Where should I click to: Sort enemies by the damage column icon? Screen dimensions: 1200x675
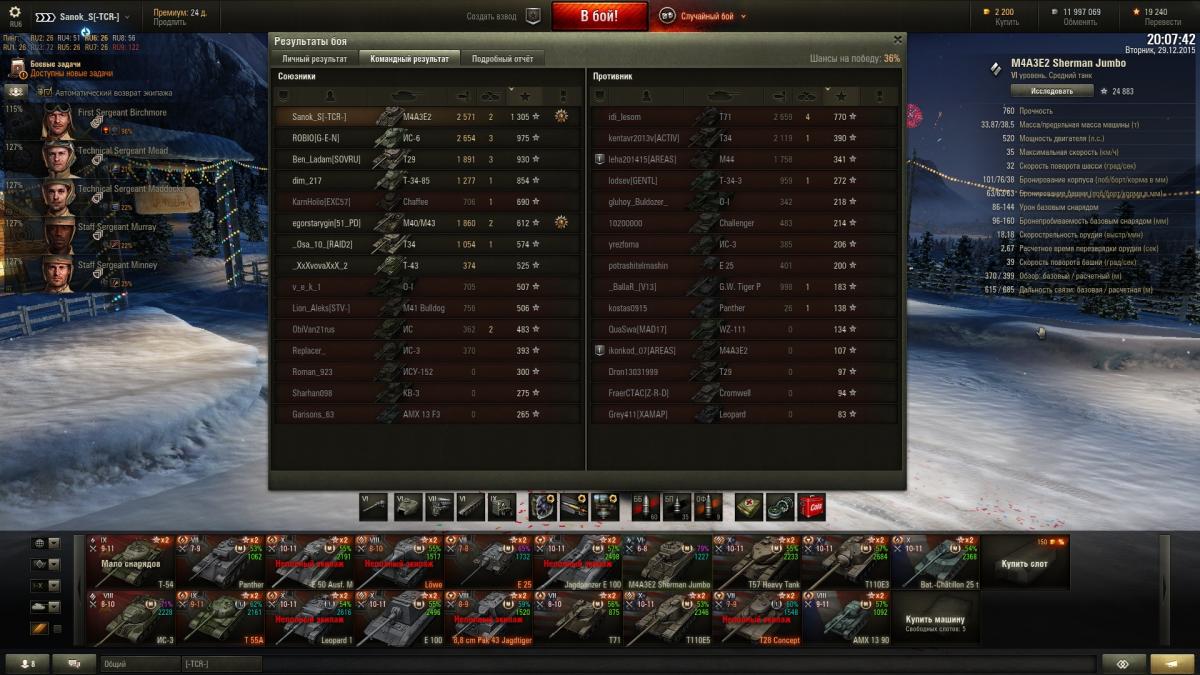click(780, 96)
